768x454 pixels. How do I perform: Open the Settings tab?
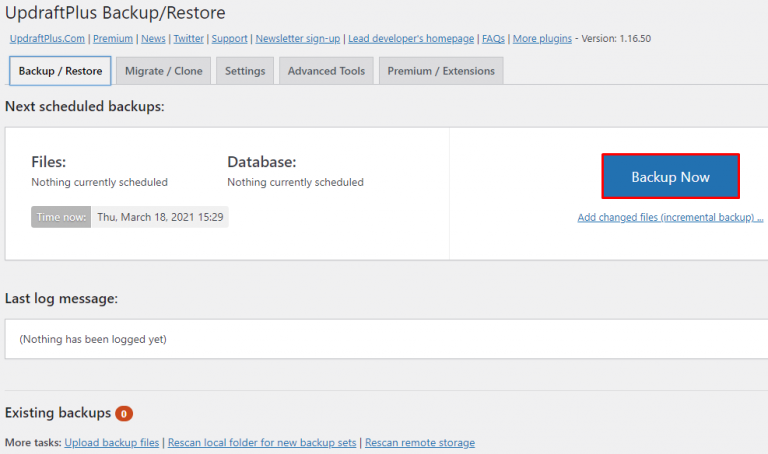(245, 71)
